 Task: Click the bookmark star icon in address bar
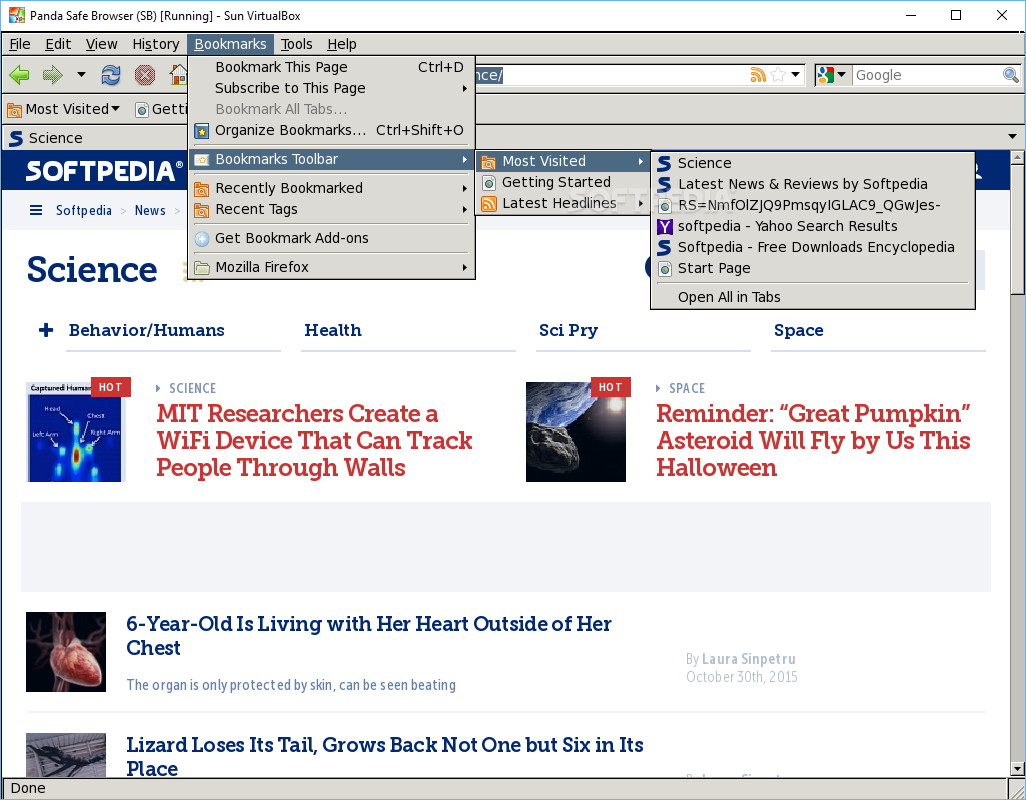(x=778, y=75)
